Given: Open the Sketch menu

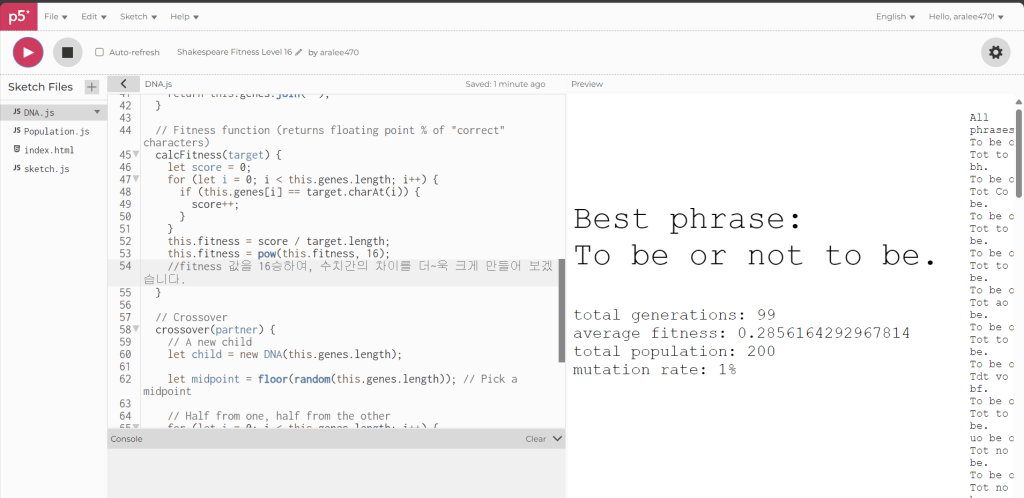Looking at the screenshot, I should (x=137, y=16).
